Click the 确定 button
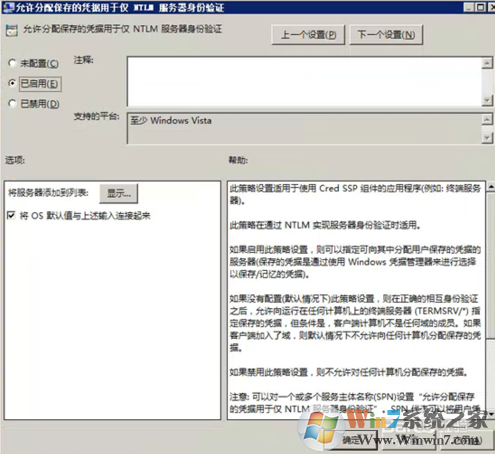The image size is (495, 454). 351,440
